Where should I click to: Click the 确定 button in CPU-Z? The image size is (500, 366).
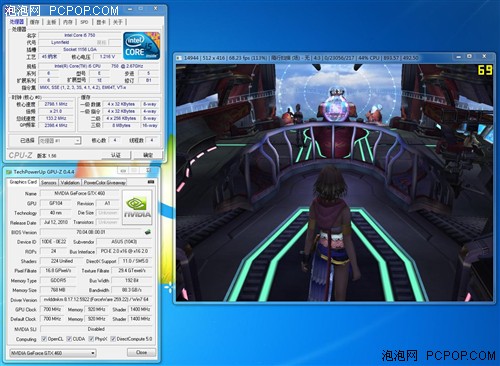point(148,155)
